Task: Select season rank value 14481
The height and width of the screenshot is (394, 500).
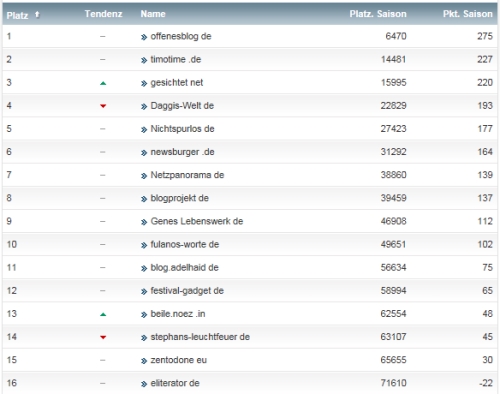Action: click(x=394, y=59)
